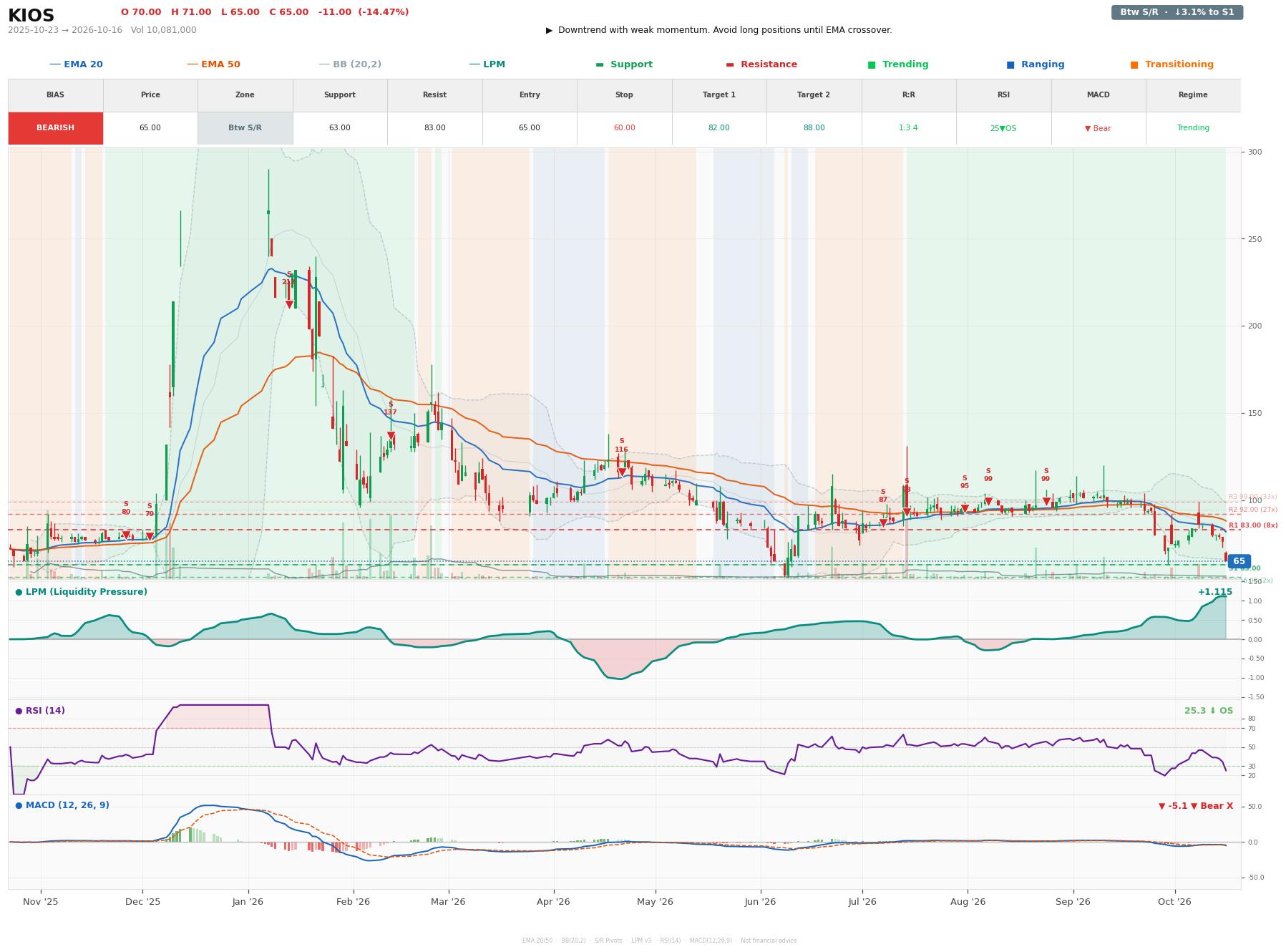Click the RSI cell reading 25 OS

[x=1003, y=128]
